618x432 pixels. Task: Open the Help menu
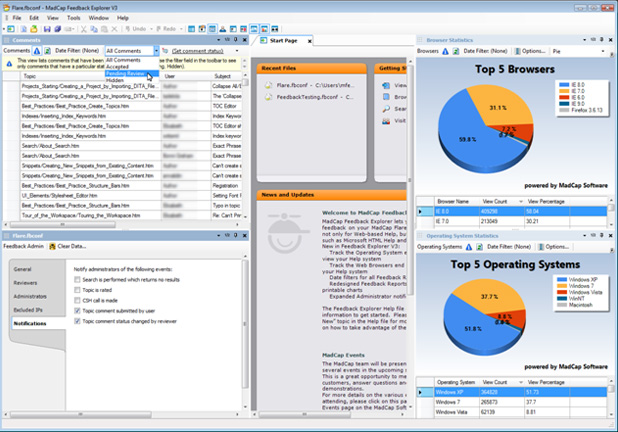click(x=123, y=18)
